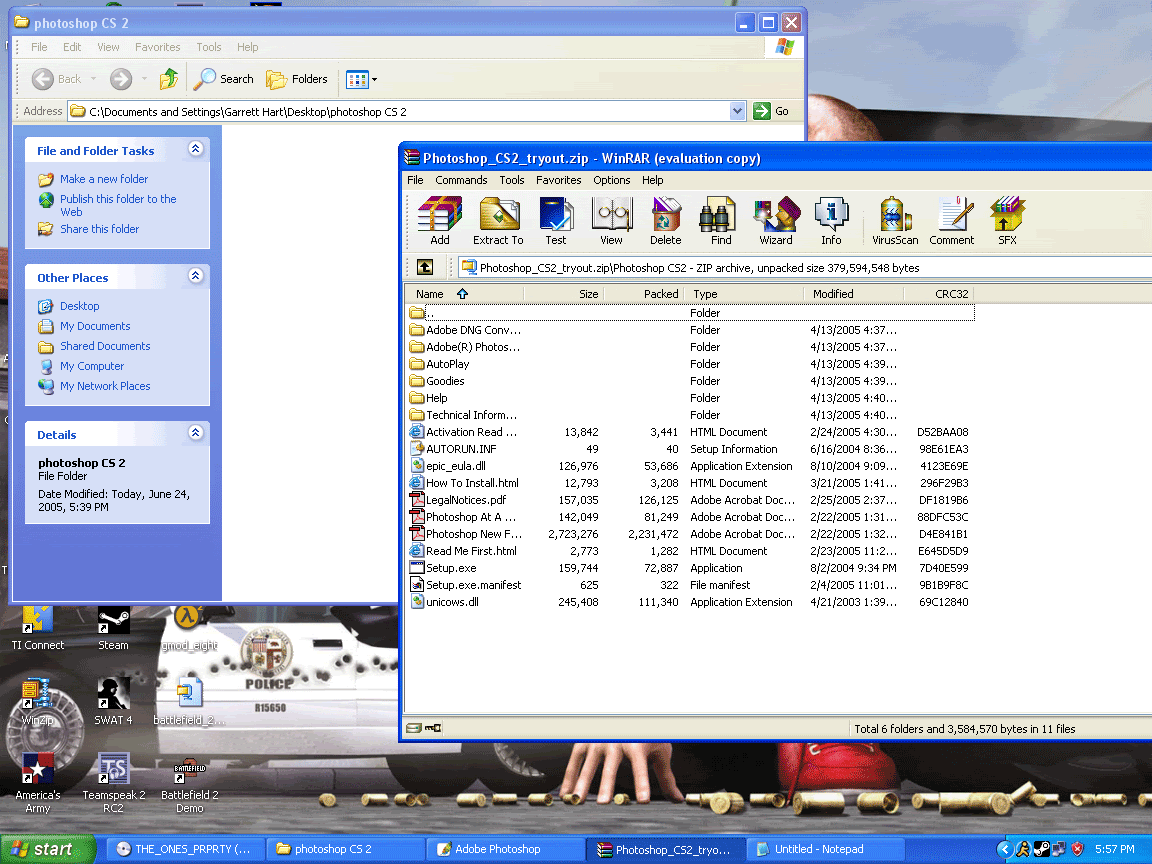1152x864 pixels.
Task: Add an archive Comment
Action: (x=951, y=220)
